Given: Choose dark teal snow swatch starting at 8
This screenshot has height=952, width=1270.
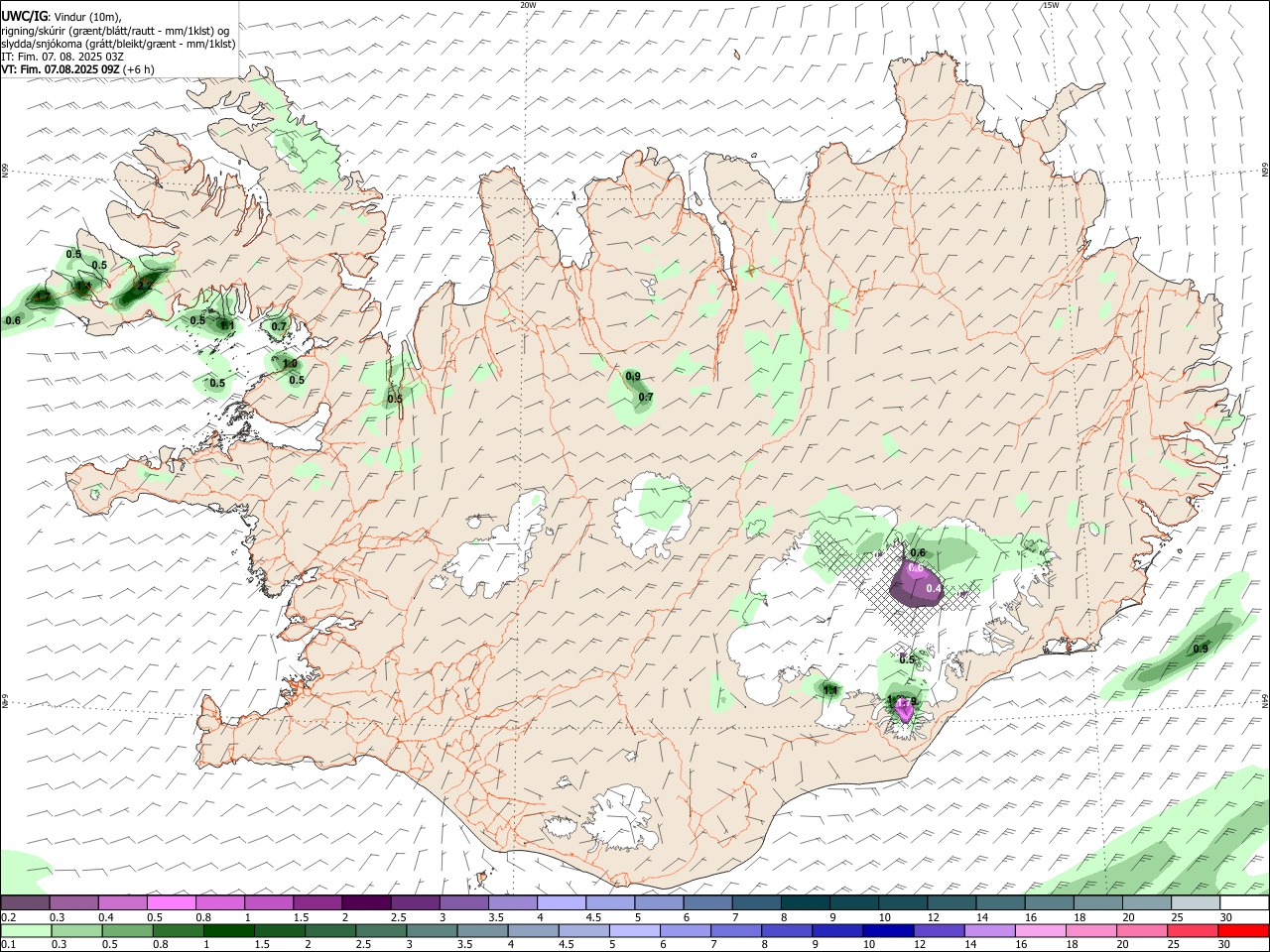Looking at the screenshot, I should click(805, 902).
